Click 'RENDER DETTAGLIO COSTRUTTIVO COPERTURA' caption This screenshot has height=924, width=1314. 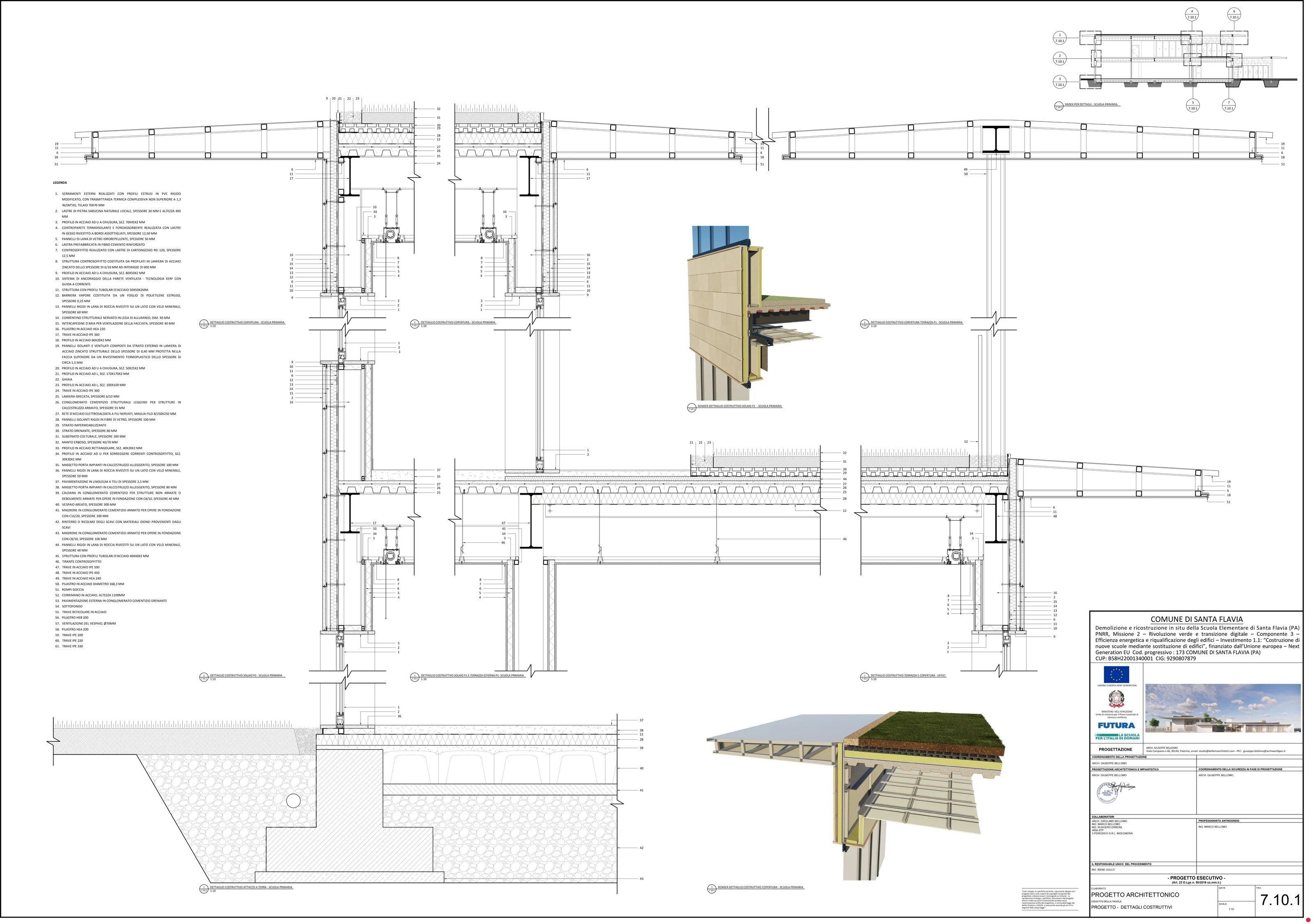[760, 887]
